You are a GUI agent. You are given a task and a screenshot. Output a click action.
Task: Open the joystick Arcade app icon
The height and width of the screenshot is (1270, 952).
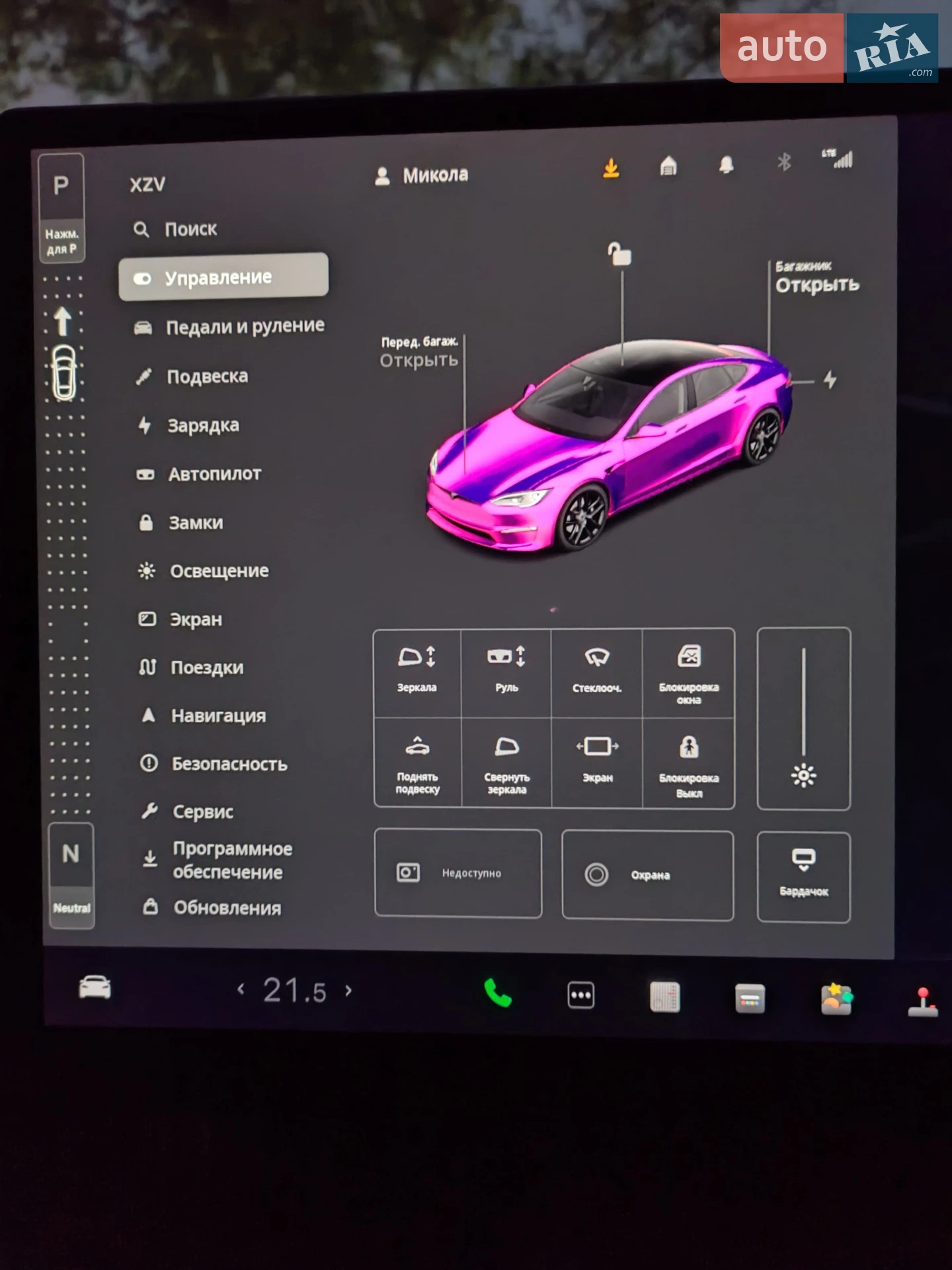(x=924, y=1001)
